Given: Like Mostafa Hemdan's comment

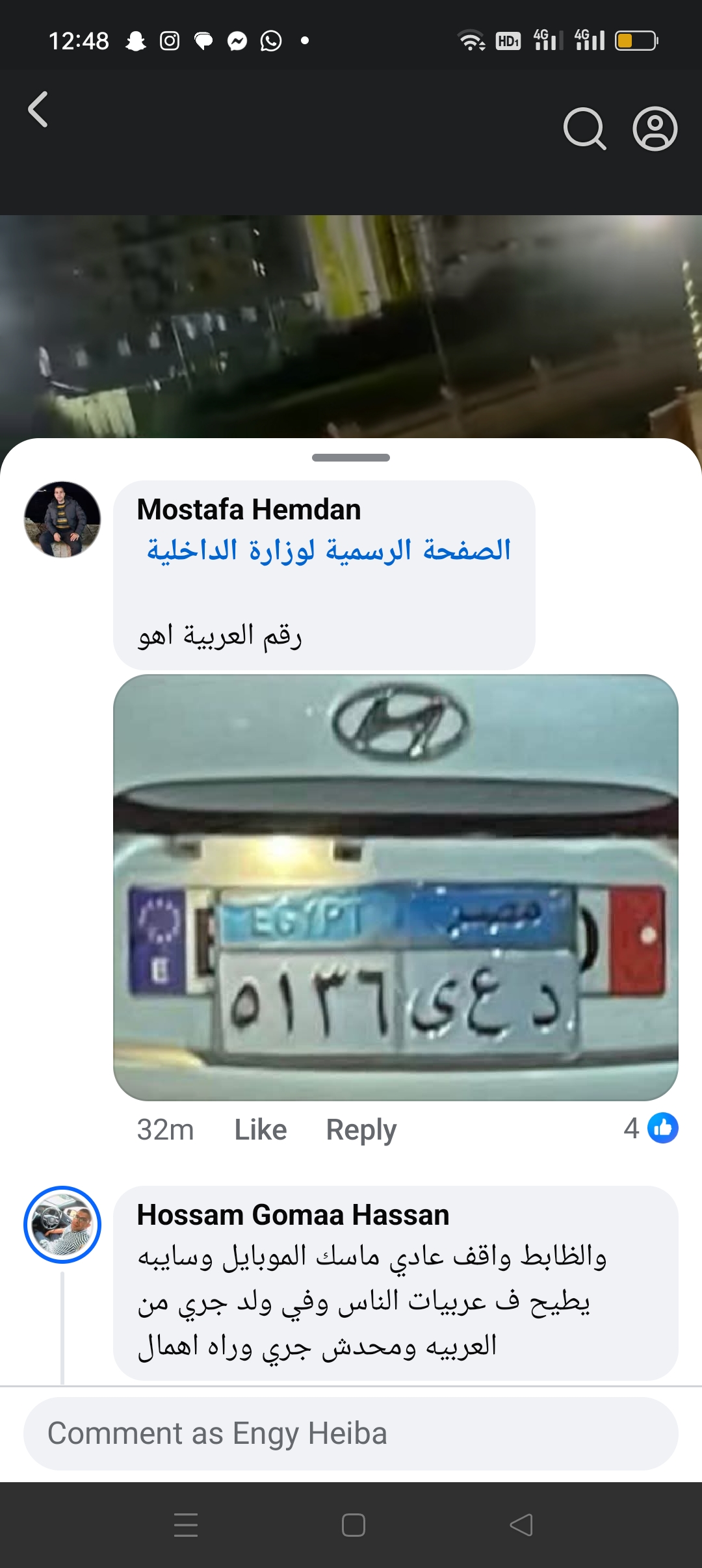Looking at the screenshot, I should pyautogui.click(x=260, y=1130).
